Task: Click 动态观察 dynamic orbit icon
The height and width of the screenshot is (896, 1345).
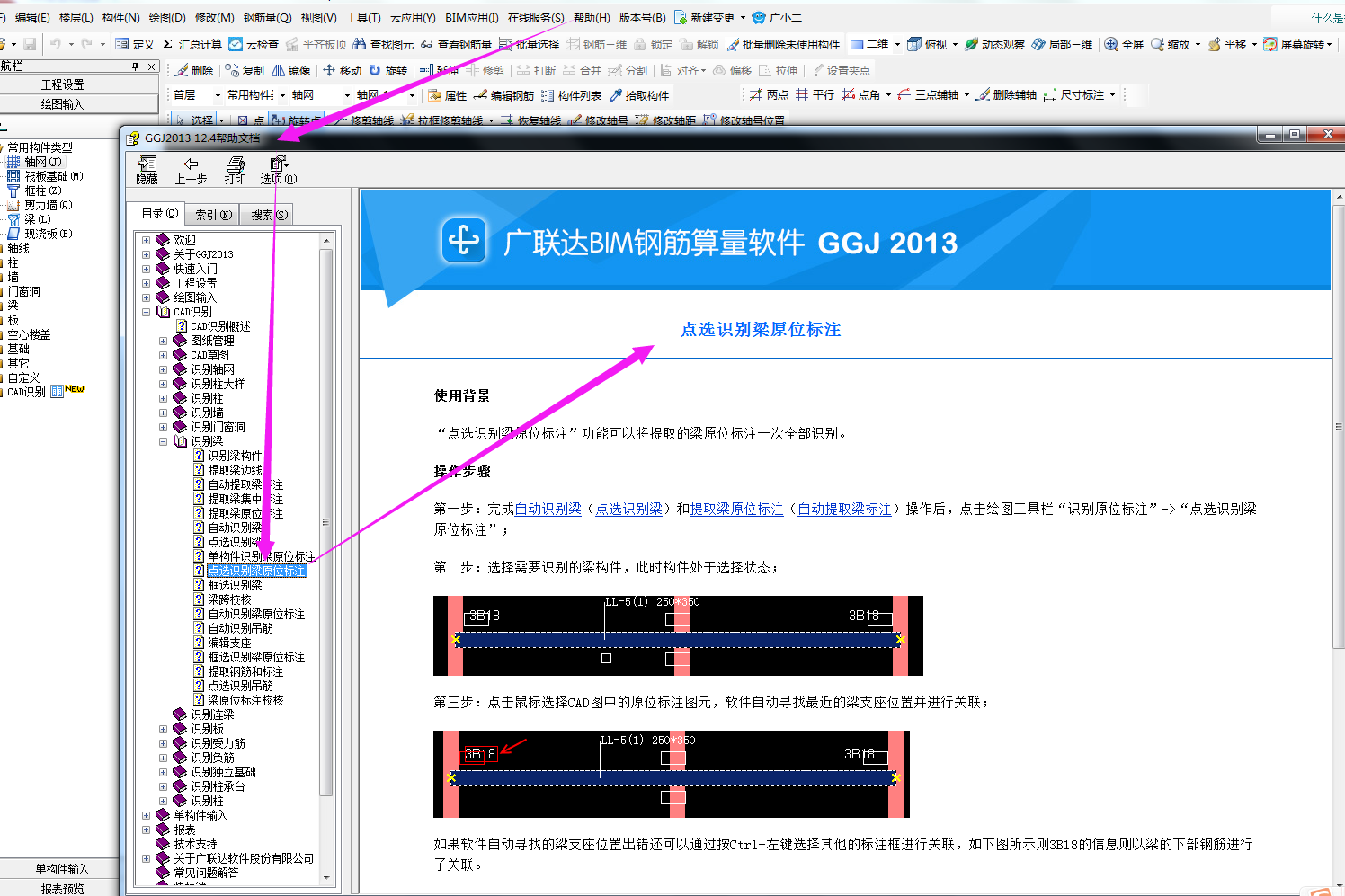Action: tap(994, 44)
